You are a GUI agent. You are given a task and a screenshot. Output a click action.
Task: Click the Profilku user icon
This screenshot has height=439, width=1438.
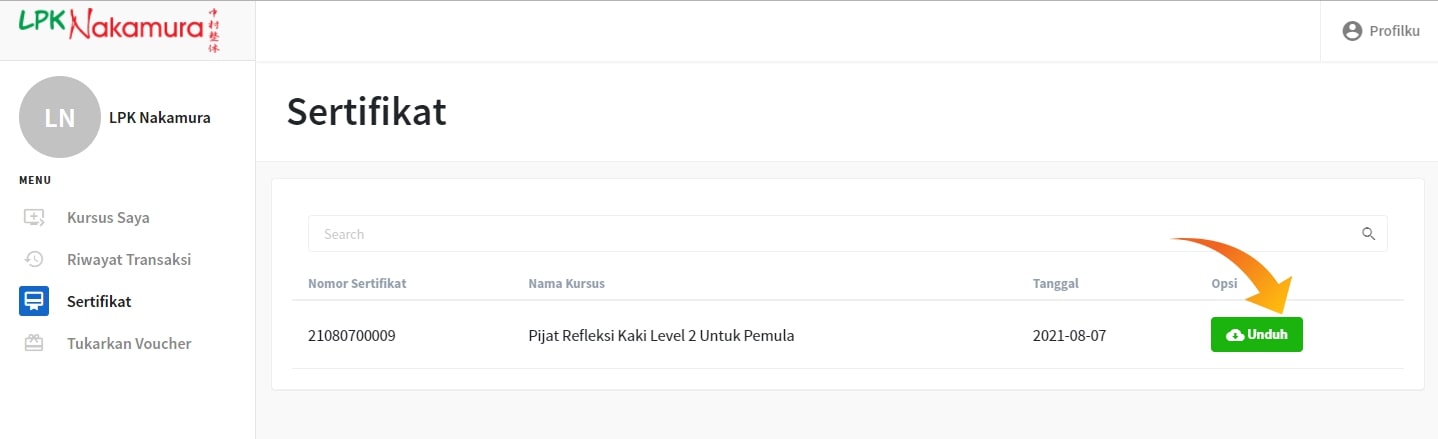[1352, 31]
